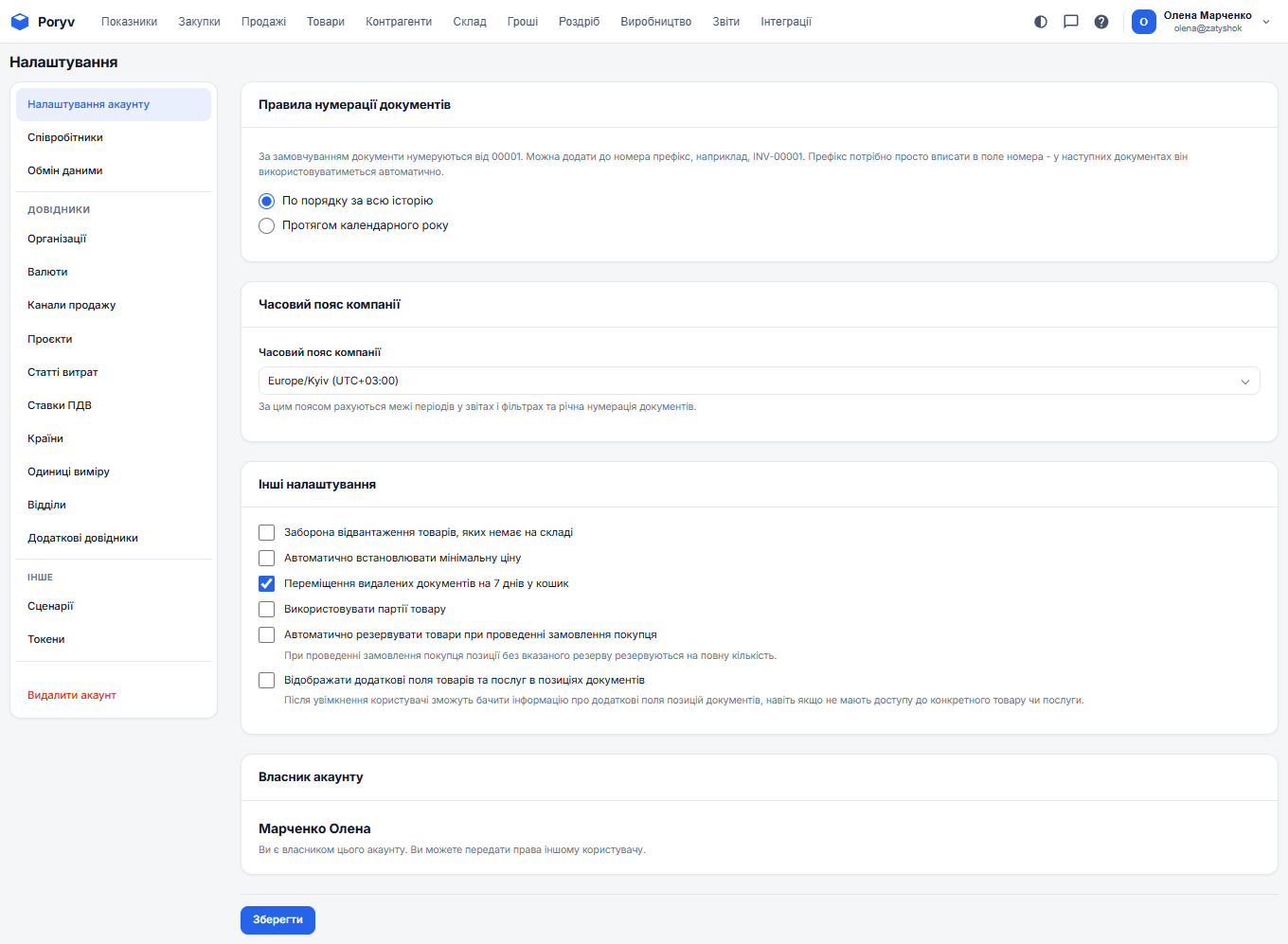Open the Звіти menu
This screenshot has width=1288, height=944.
(726, 22)
